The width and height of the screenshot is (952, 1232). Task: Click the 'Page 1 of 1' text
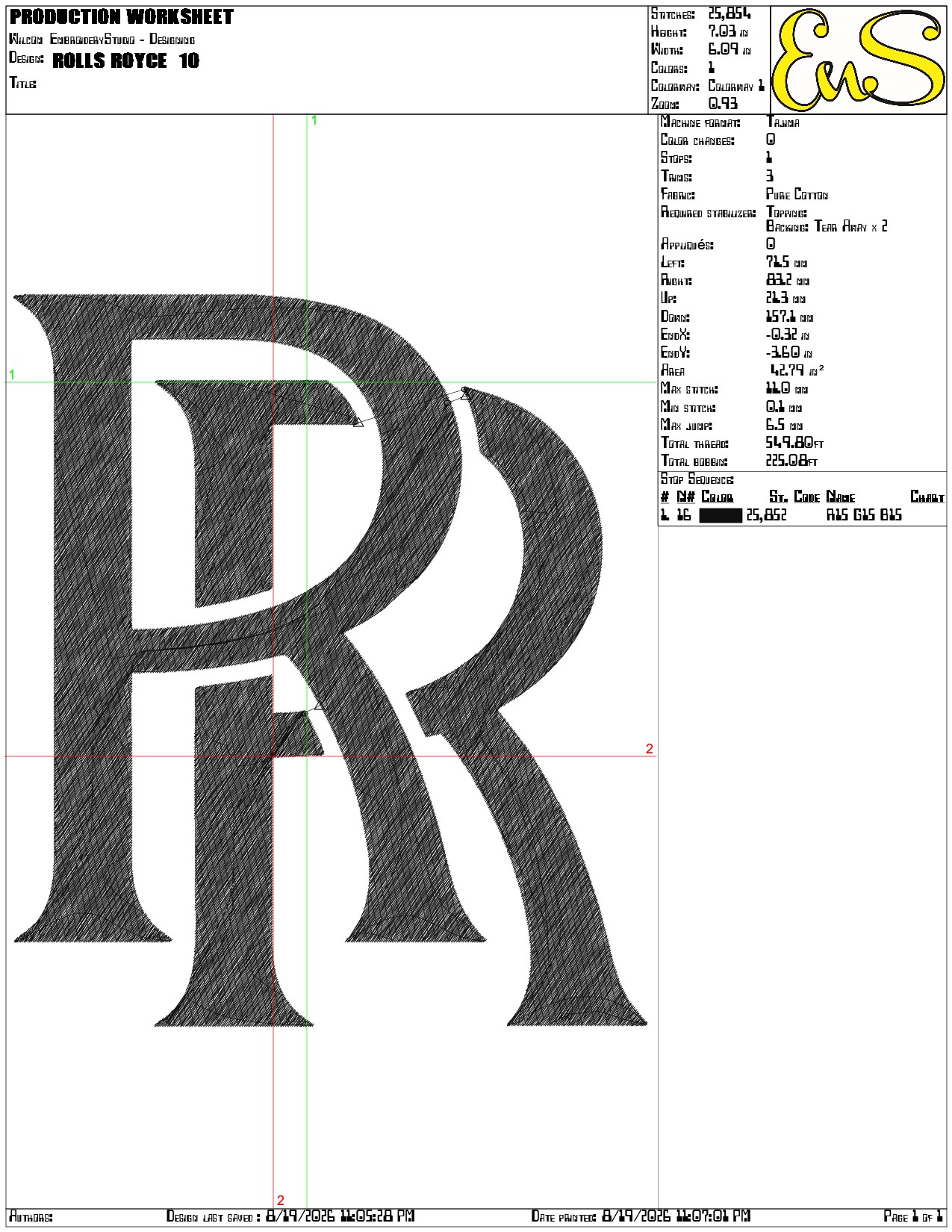tap(913, 1216)
